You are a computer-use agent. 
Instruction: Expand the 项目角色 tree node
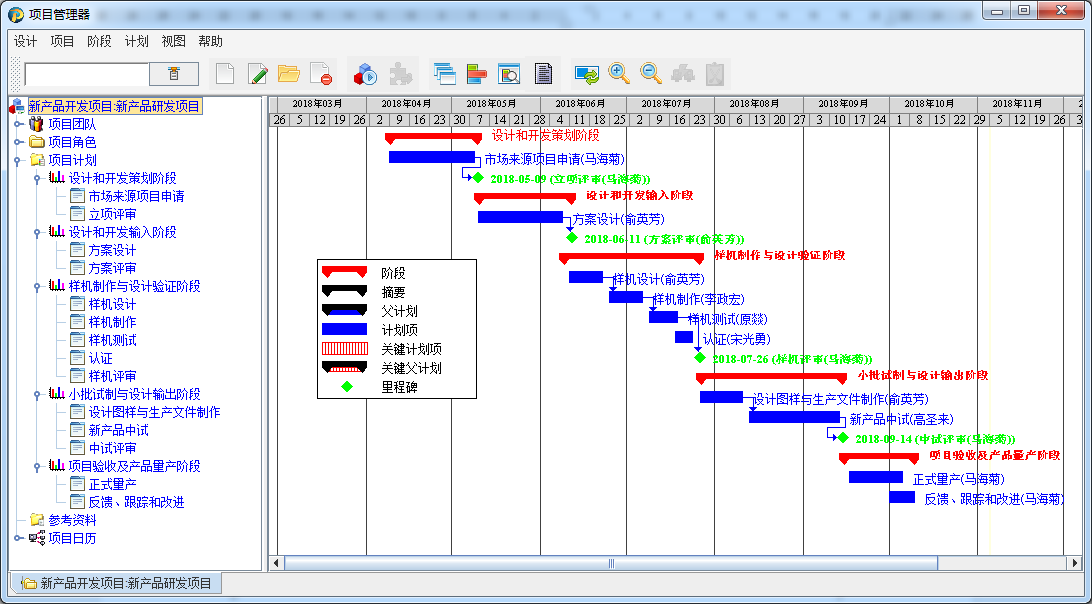pyautogui.click(x=19, y=142)
